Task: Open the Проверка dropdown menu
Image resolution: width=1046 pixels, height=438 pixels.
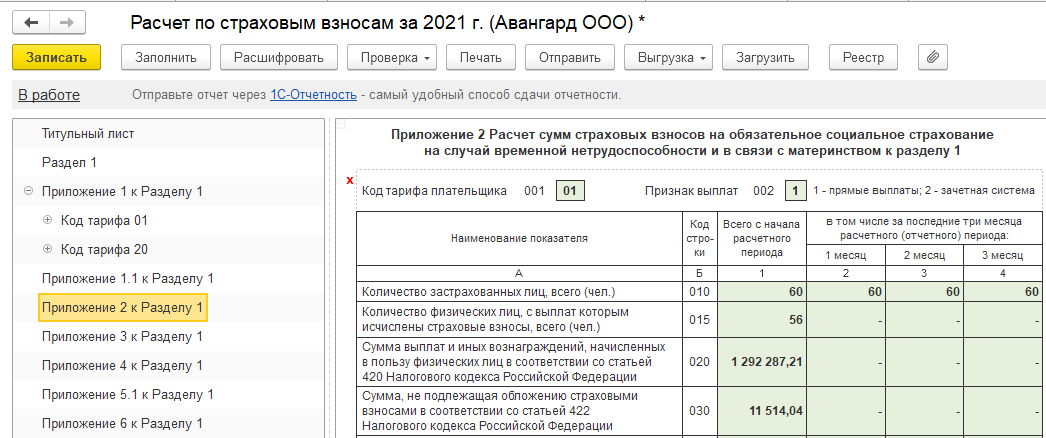Action: coord(392,57)
